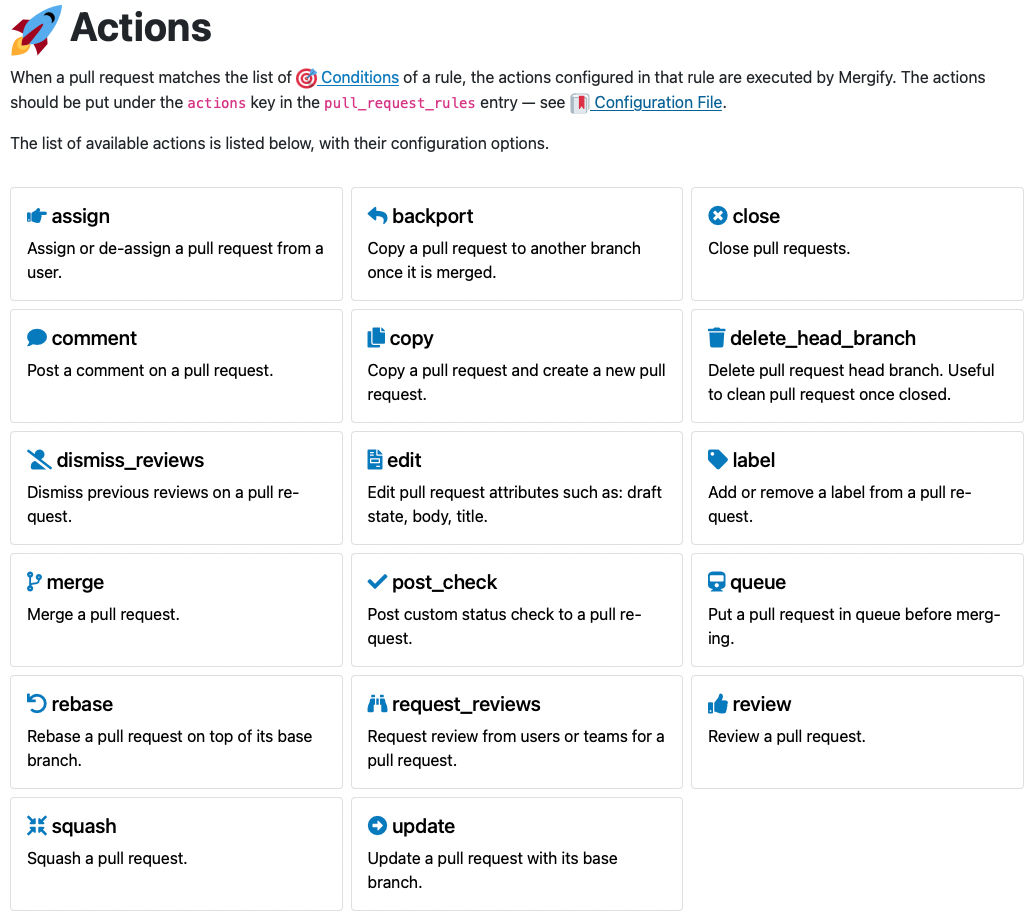1036x923 pixels.
Task: Click the merge branch icon
Action: pos(34,581)
